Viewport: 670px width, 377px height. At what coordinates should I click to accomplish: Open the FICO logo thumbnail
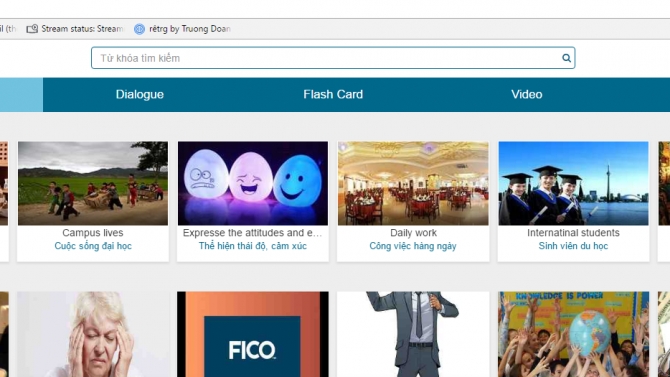click(x=253, y=334)
